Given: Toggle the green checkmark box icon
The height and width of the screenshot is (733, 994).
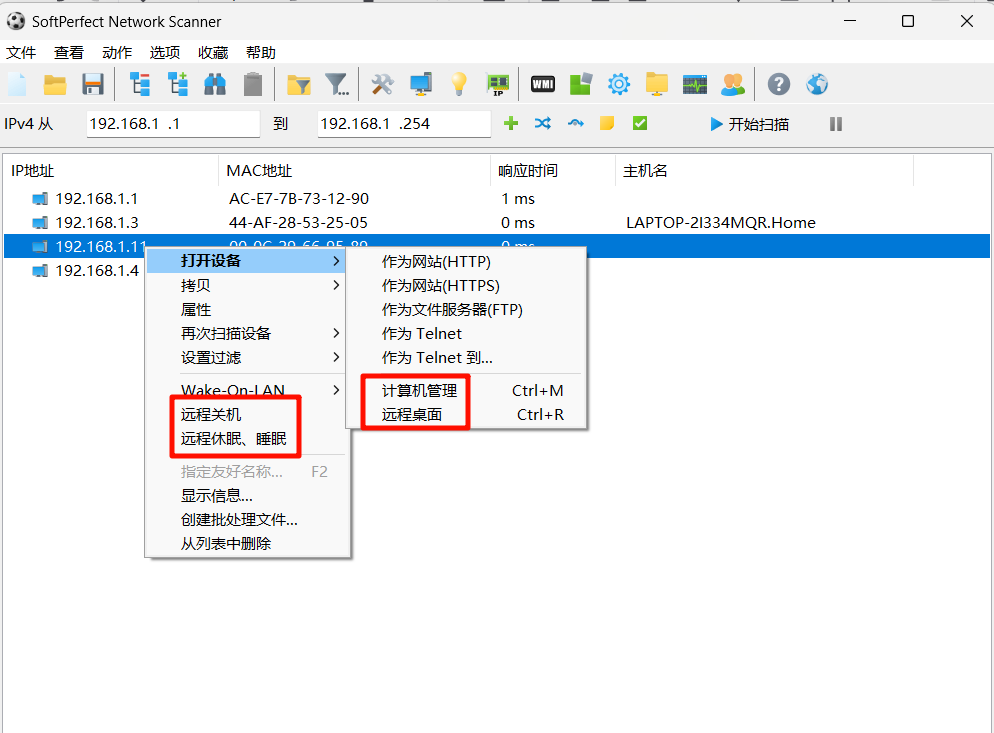Looking at the screenshot, I should tap(640, 123).
